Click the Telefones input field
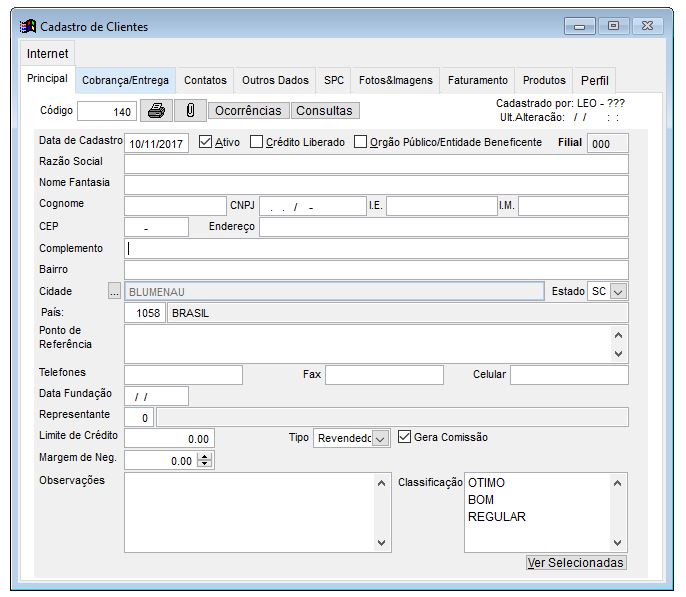This screenshot has width=686, height=597. [183, 375]
